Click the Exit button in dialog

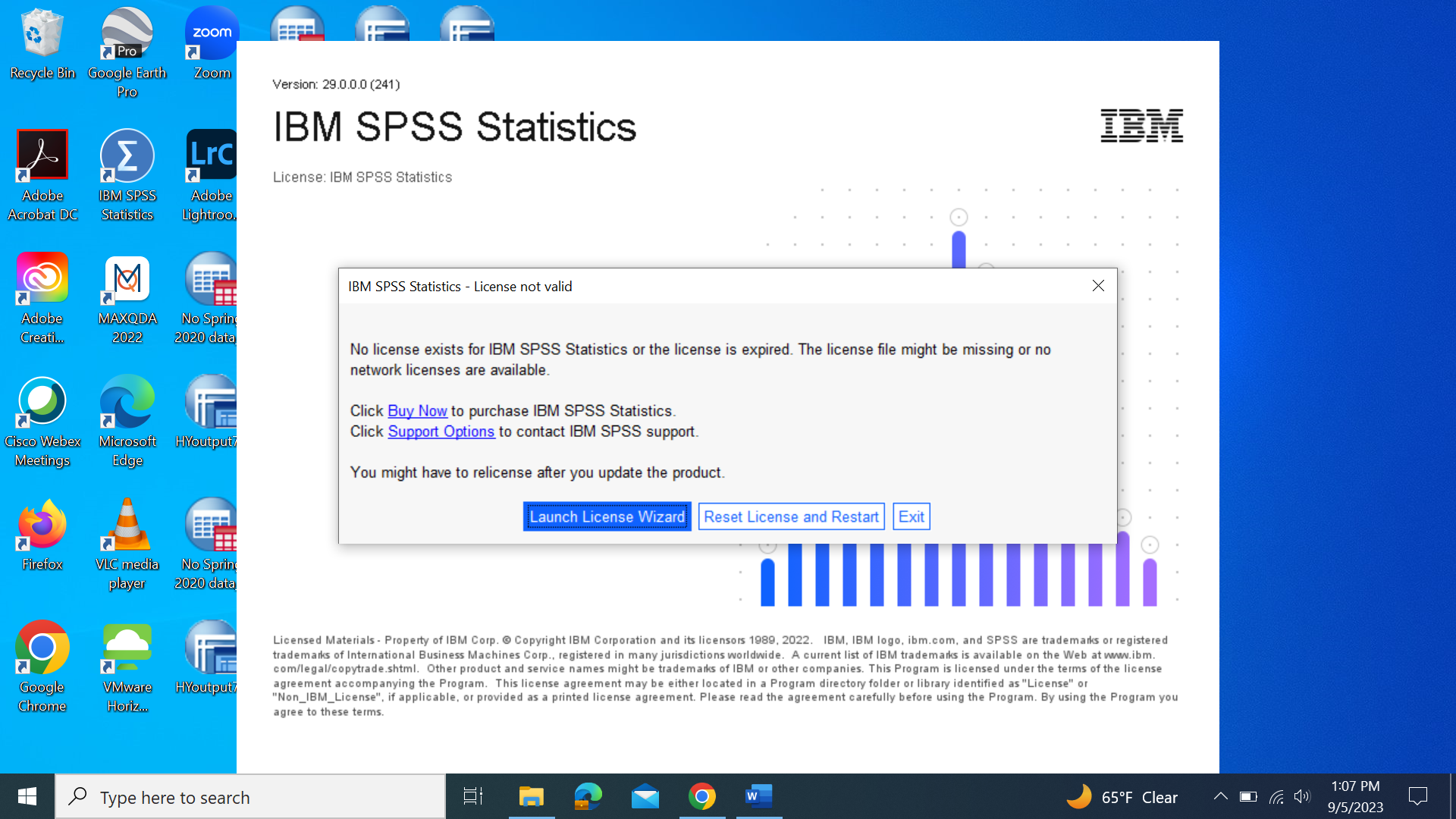click(x=911, y=517)
